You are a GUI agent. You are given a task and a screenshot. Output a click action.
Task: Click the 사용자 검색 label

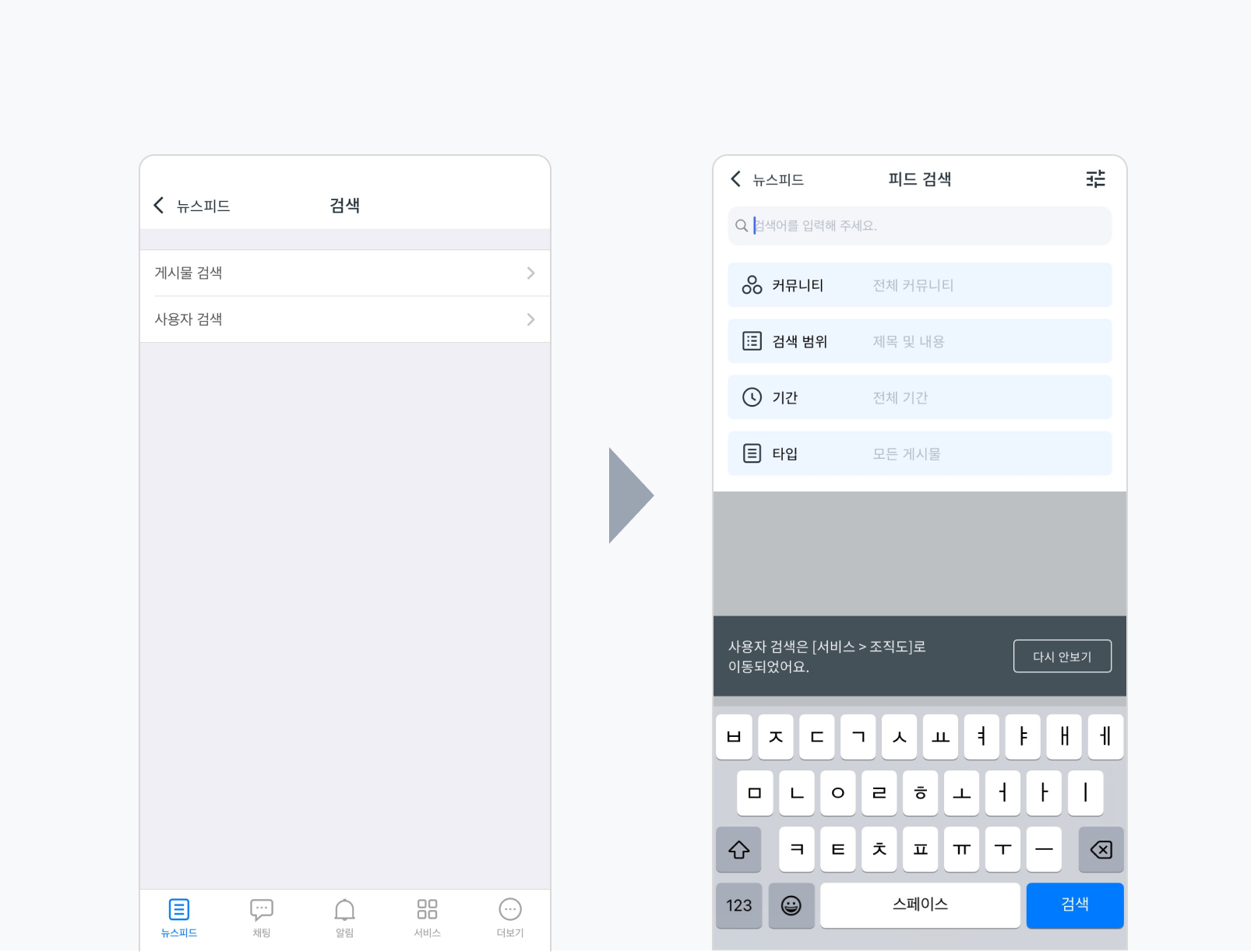[189, 319]
